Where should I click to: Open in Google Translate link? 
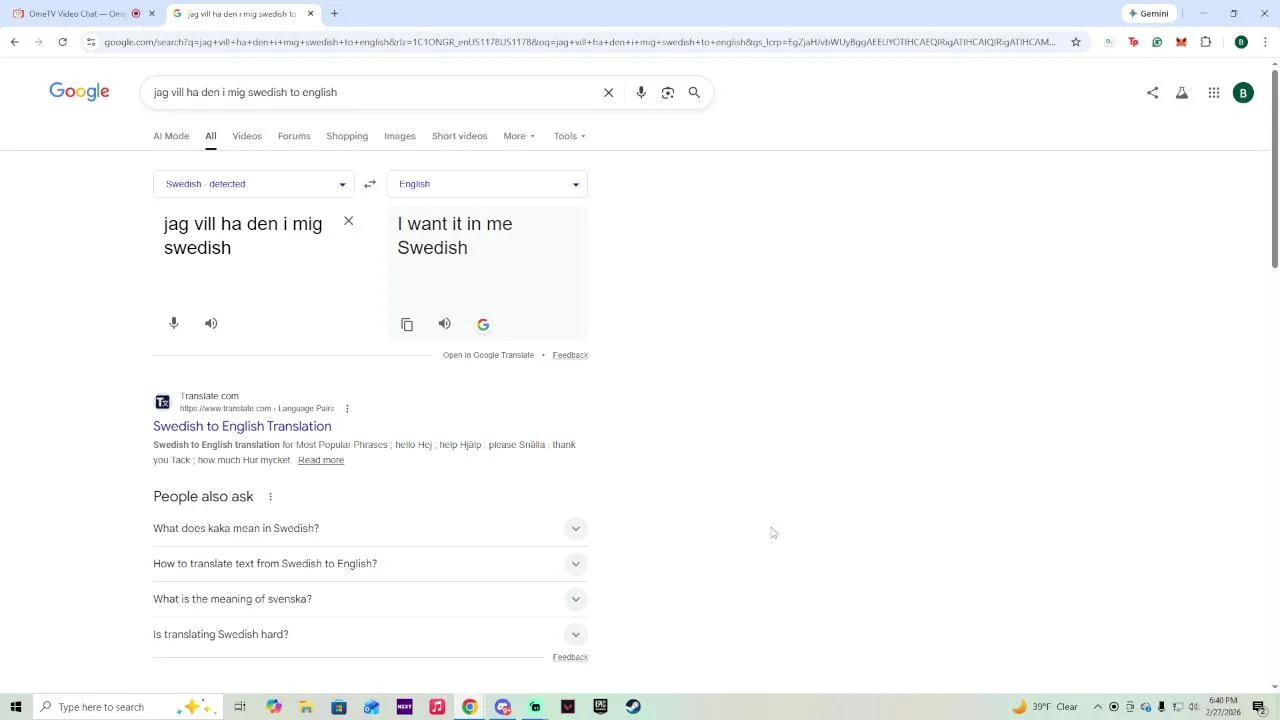(x=488, y=355)
